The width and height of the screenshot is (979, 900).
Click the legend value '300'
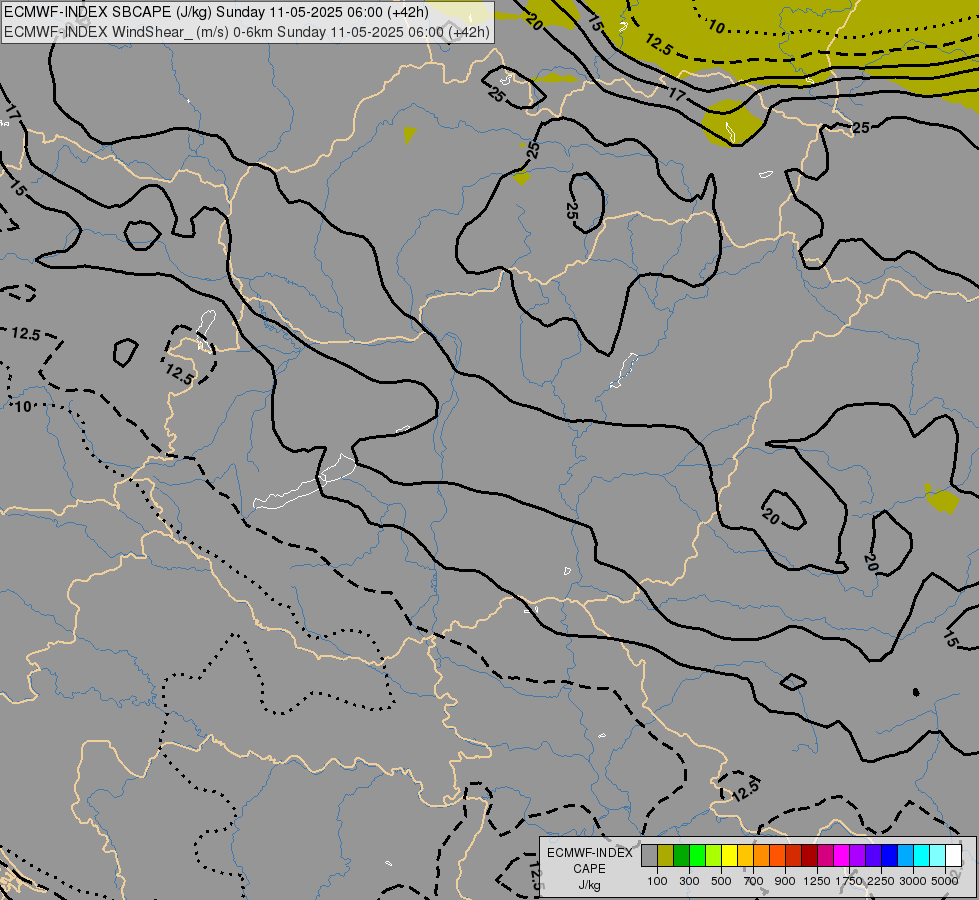pyautogui.click(x=689, y=881)
